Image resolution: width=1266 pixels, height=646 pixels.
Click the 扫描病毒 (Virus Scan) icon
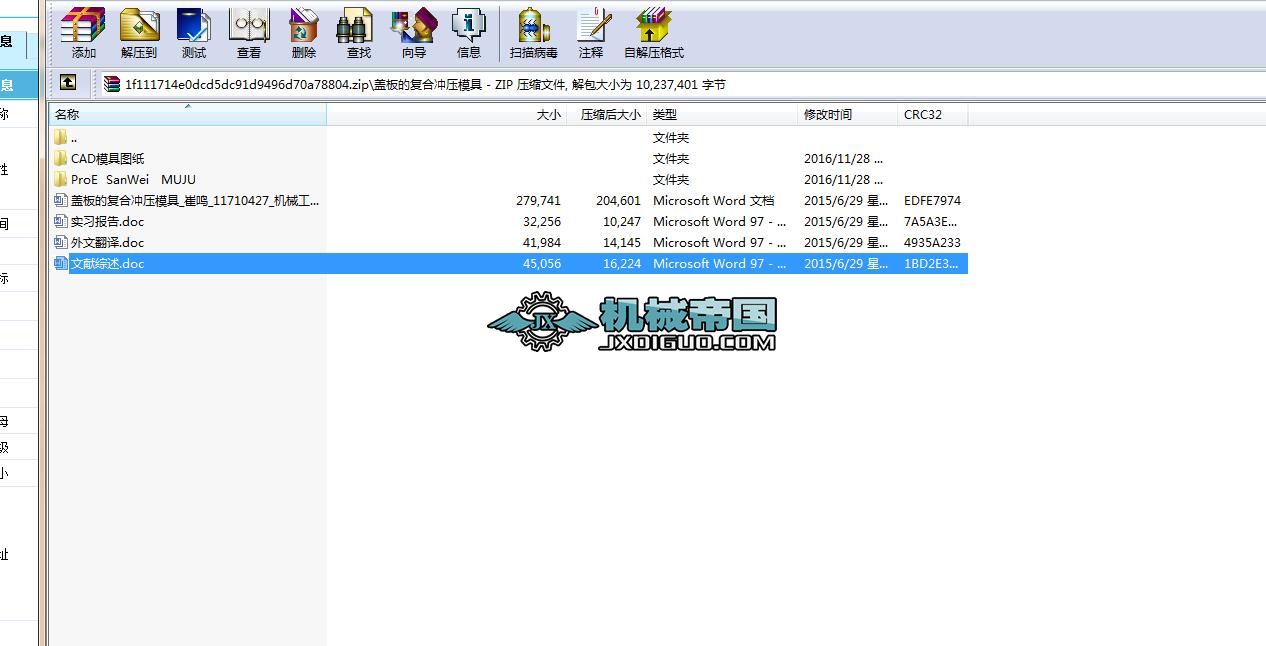point(533,25)
